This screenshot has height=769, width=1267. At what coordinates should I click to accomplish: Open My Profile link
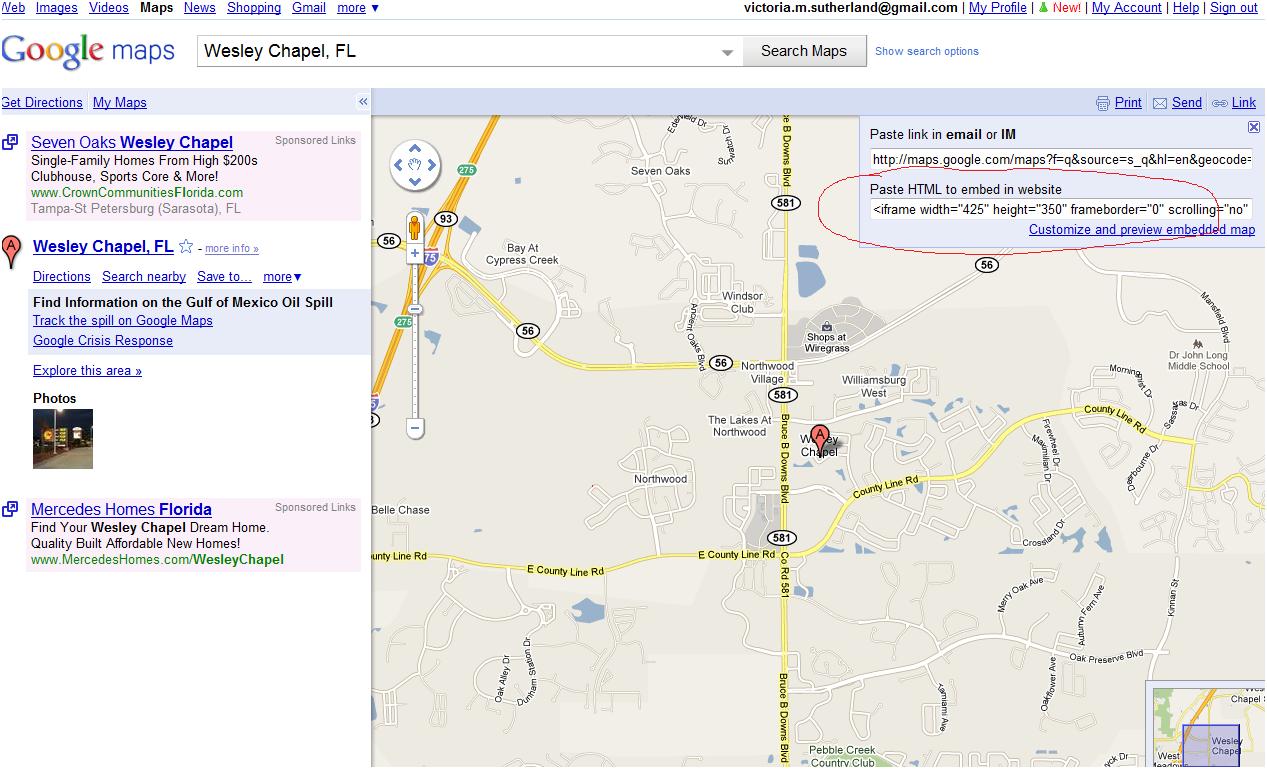998,8
